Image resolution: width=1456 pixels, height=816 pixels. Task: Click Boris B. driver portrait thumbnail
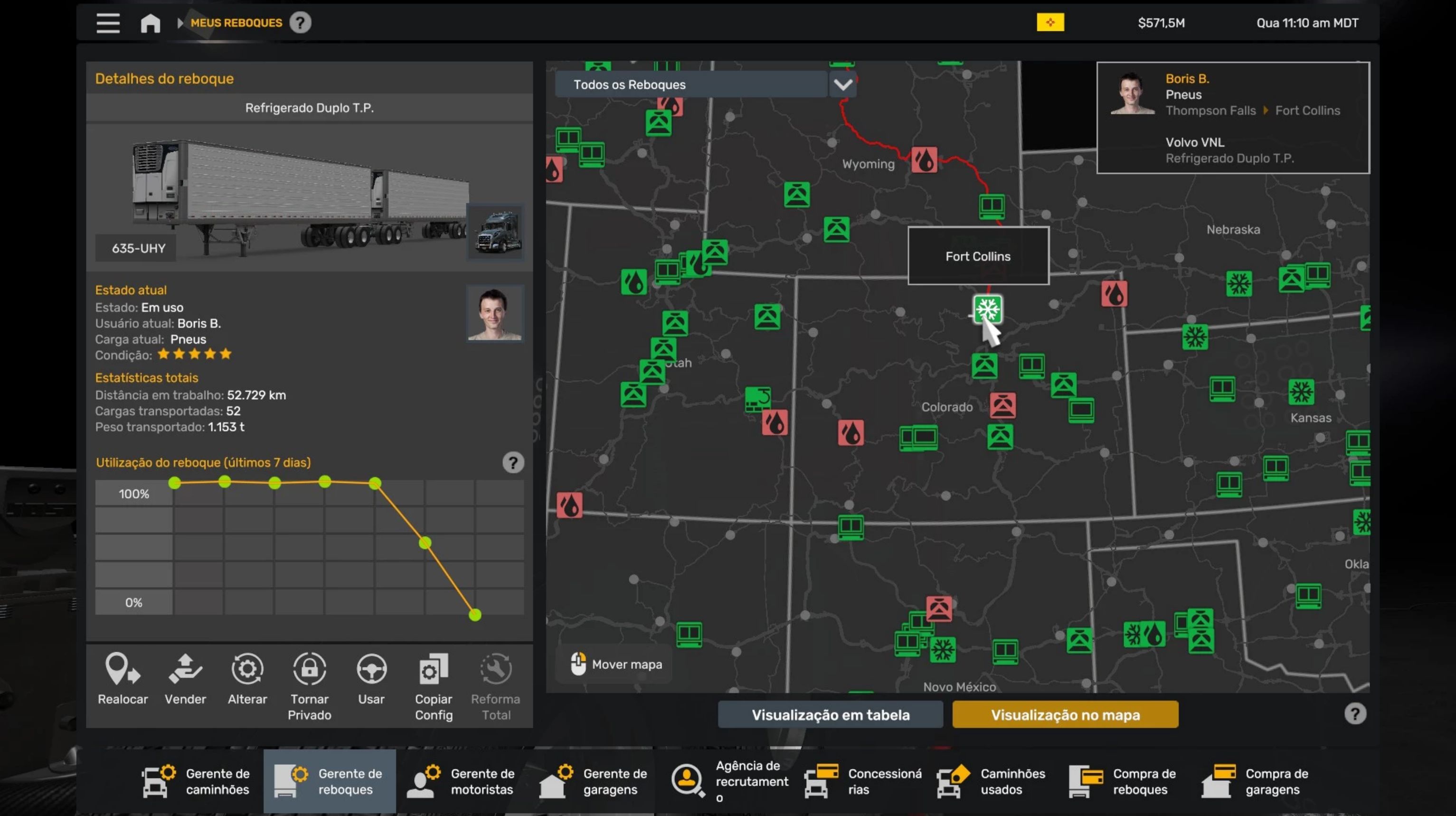(x=494, y=314)
